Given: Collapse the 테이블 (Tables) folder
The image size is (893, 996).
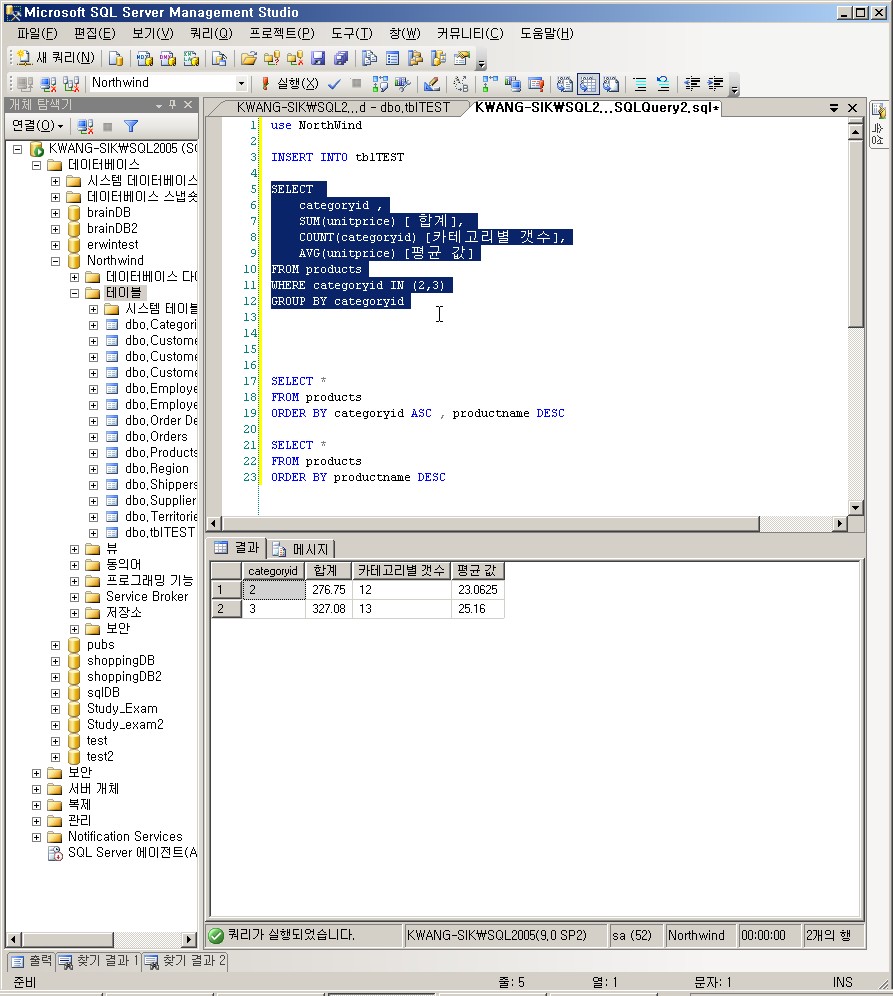Looking at the screenshot, I should click(74, 293).
